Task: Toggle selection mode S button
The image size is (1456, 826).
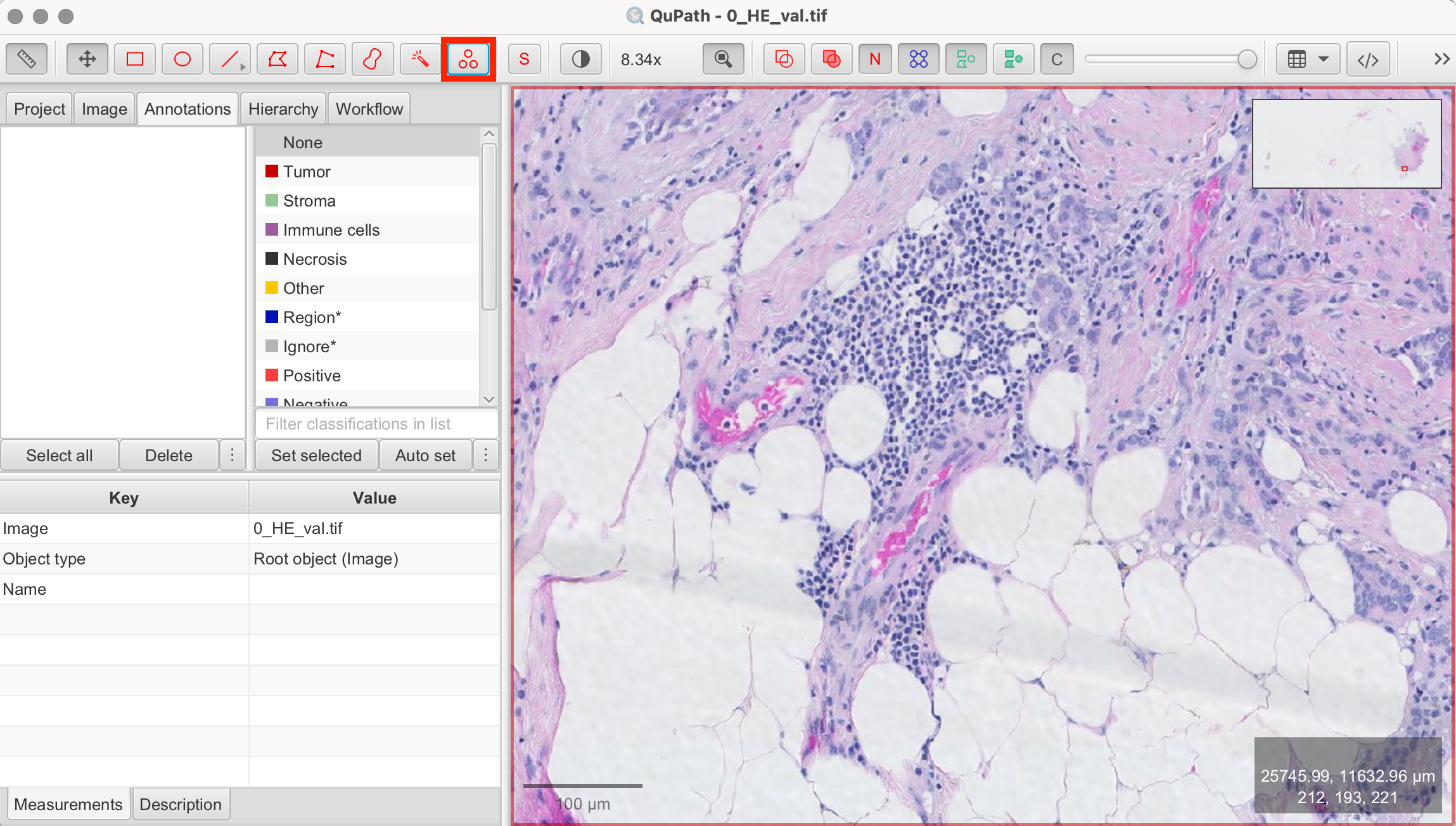Action: (x=524, y=60)
